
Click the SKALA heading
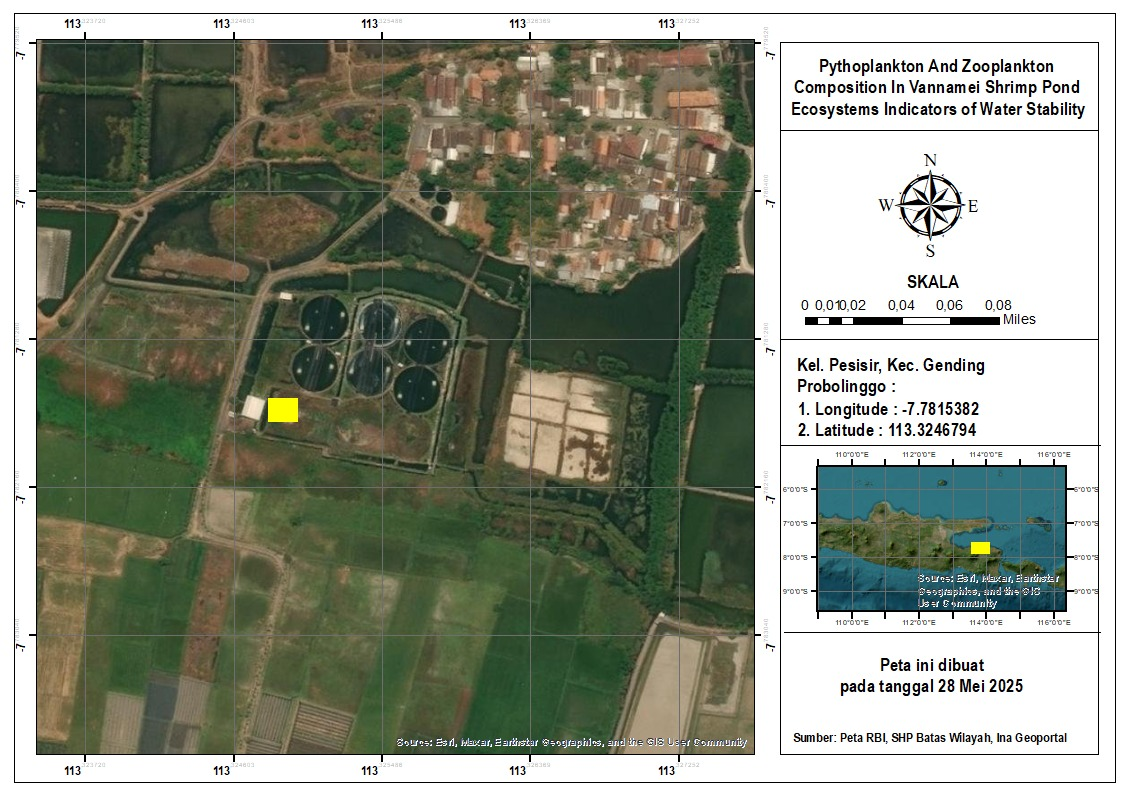pos(932,282)
